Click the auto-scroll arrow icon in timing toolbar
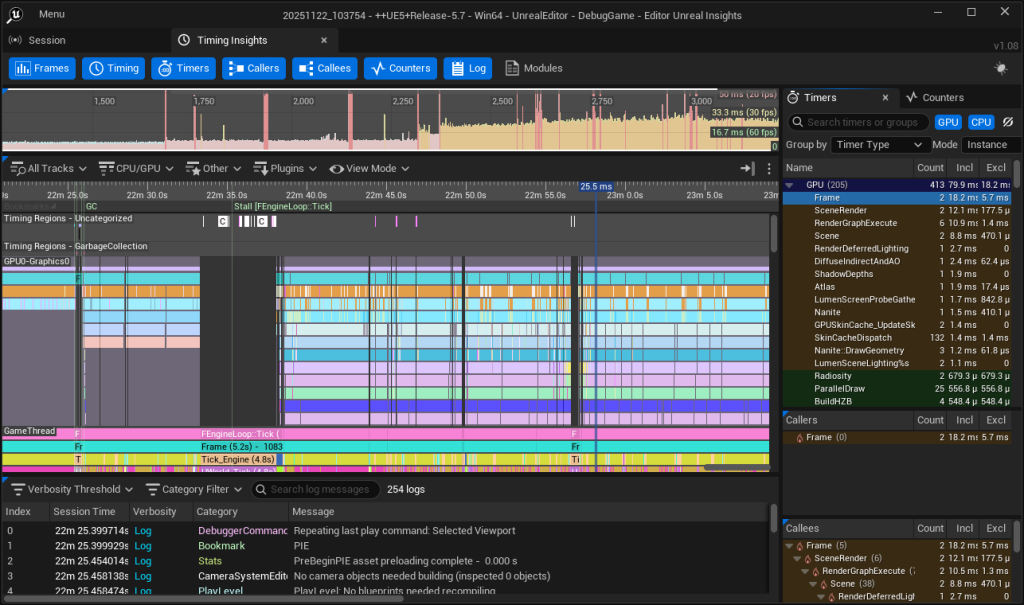The image size is (1024, 605). coord(746,169)
